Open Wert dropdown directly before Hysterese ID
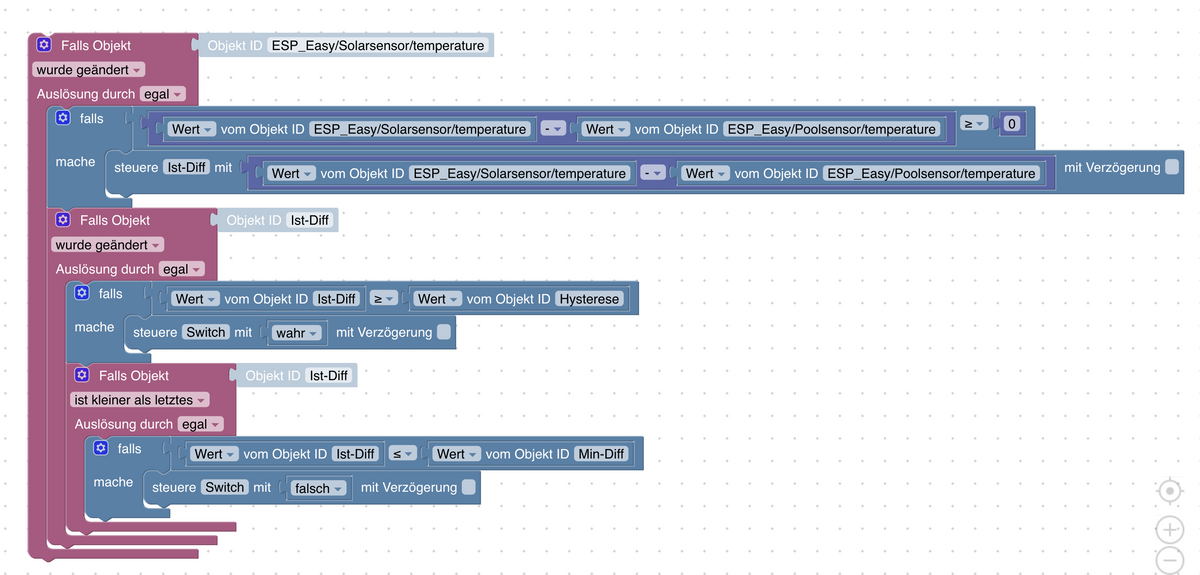This screenshot has height=575, width=1200. (438, 299)
